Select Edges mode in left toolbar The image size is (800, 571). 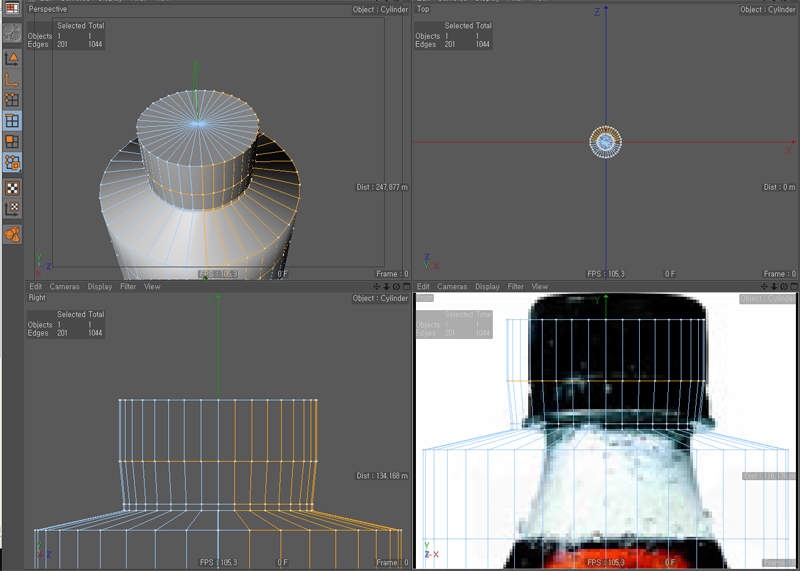[12, 121]
